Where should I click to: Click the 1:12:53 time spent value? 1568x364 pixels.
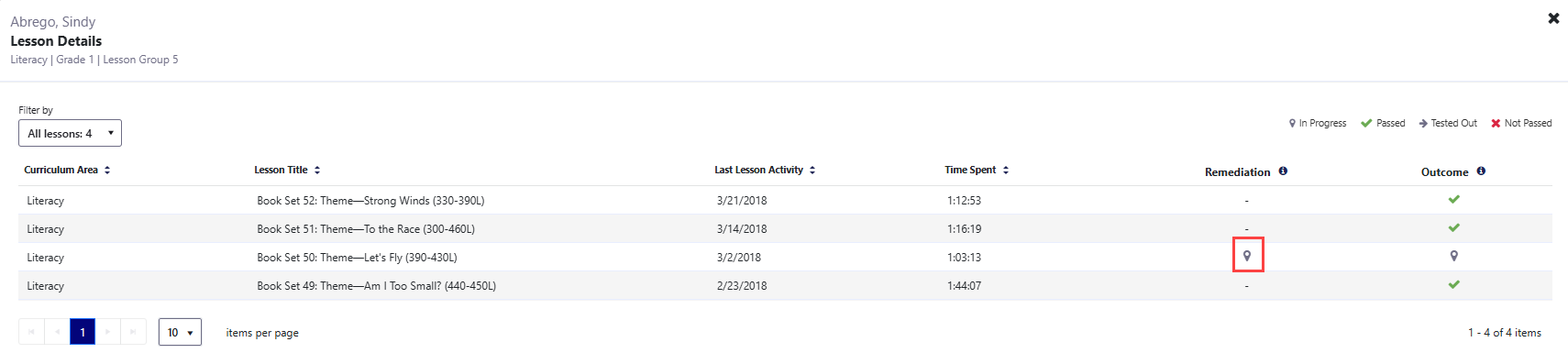click(964, 201)
